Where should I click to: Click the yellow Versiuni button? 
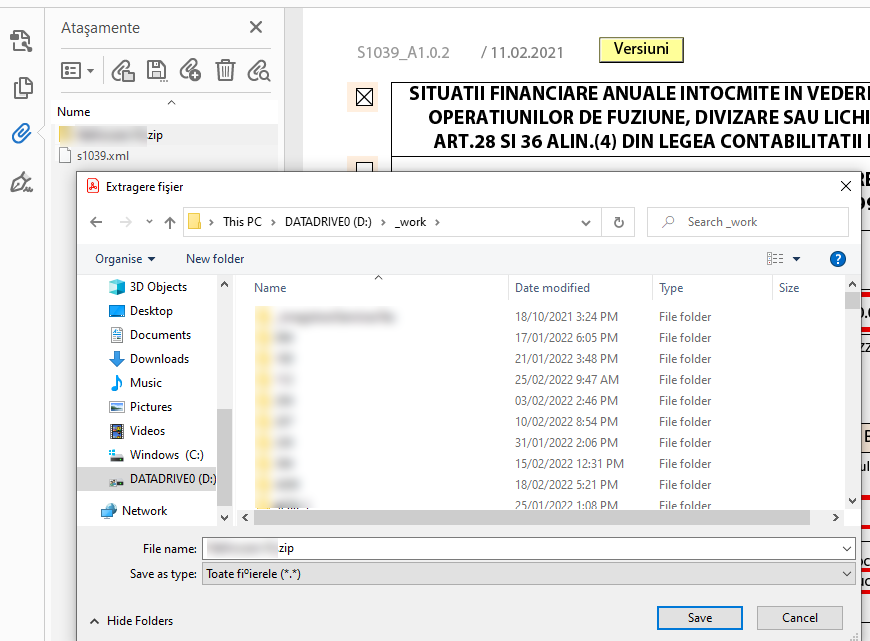(x=641, y=49)
